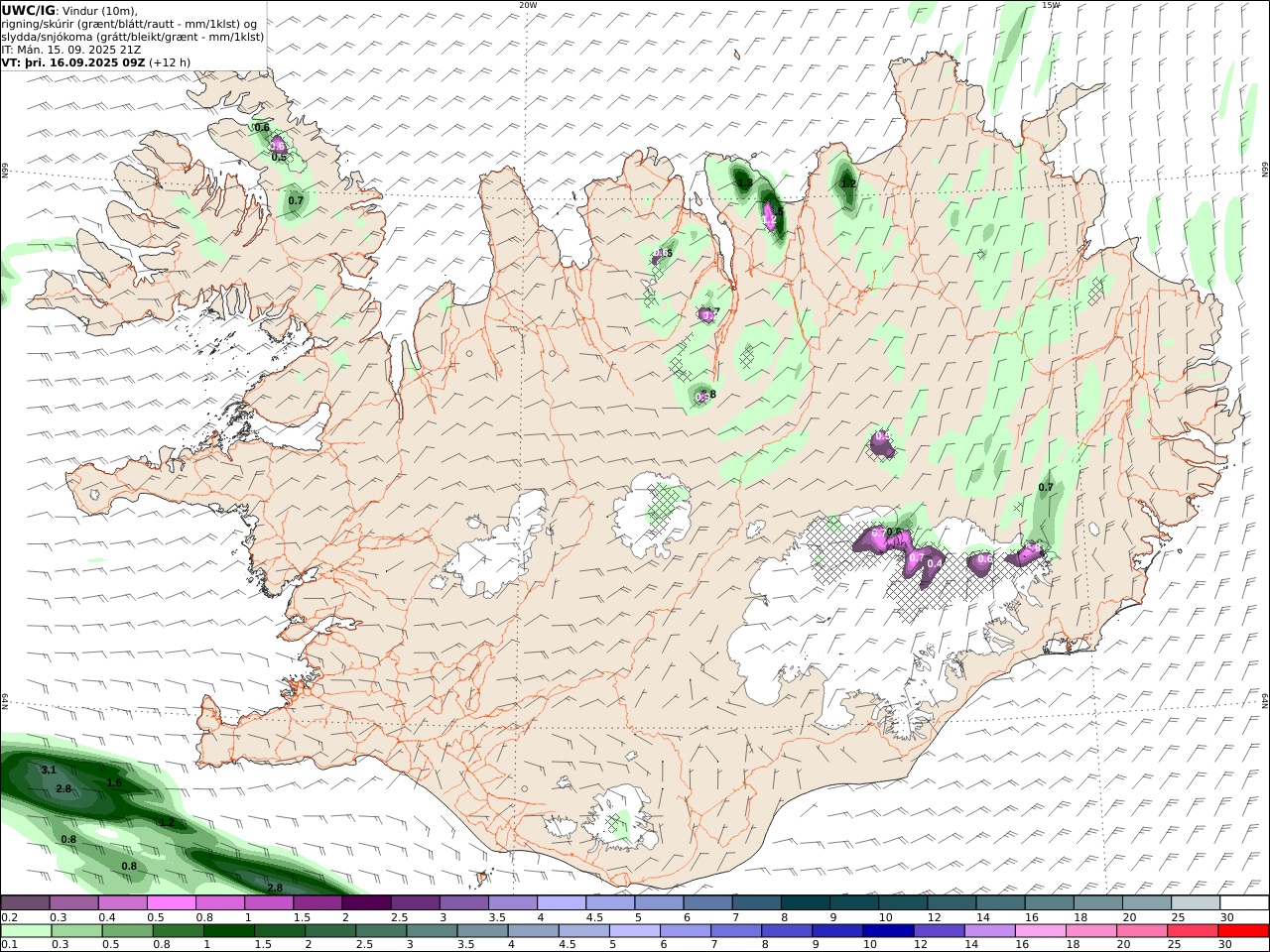Select the snow legend swatch labeled 4

click(x=561, y=902)
